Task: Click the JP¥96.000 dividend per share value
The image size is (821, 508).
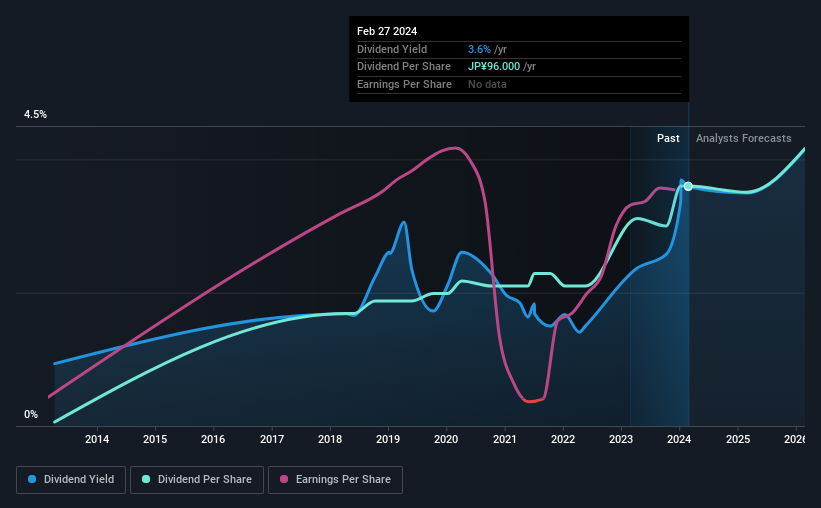Action: (494, 67)
